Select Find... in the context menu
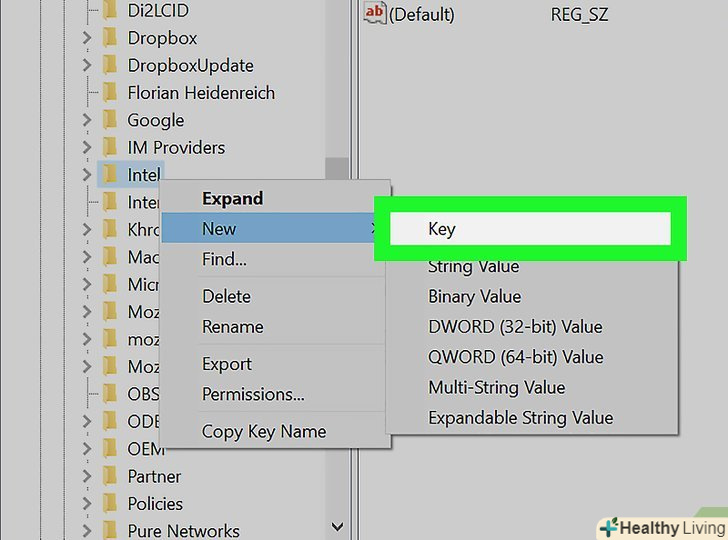The image size is (728, 540). tap(224, 259)
